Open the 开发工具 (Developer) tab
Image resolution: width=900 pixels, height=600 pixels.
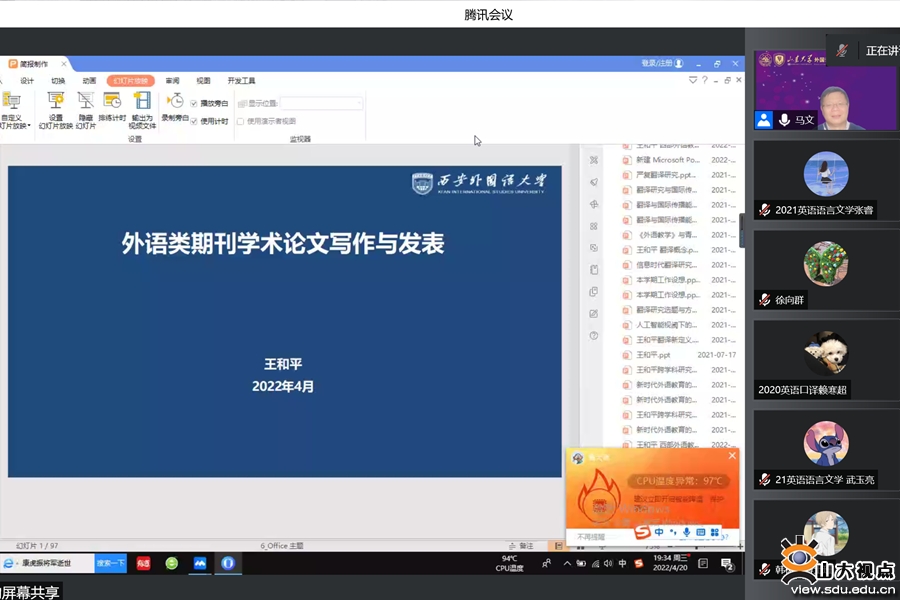241,81
